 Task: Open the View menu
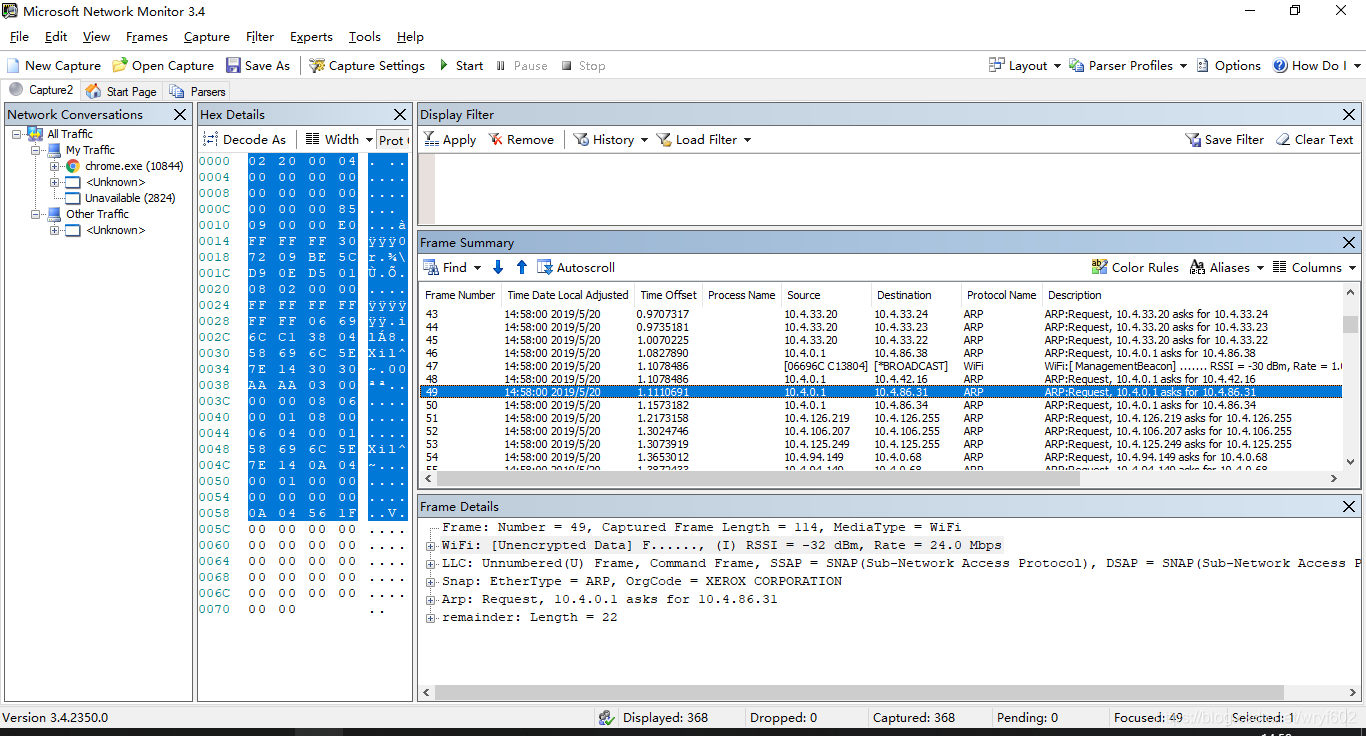click(96, 37)
